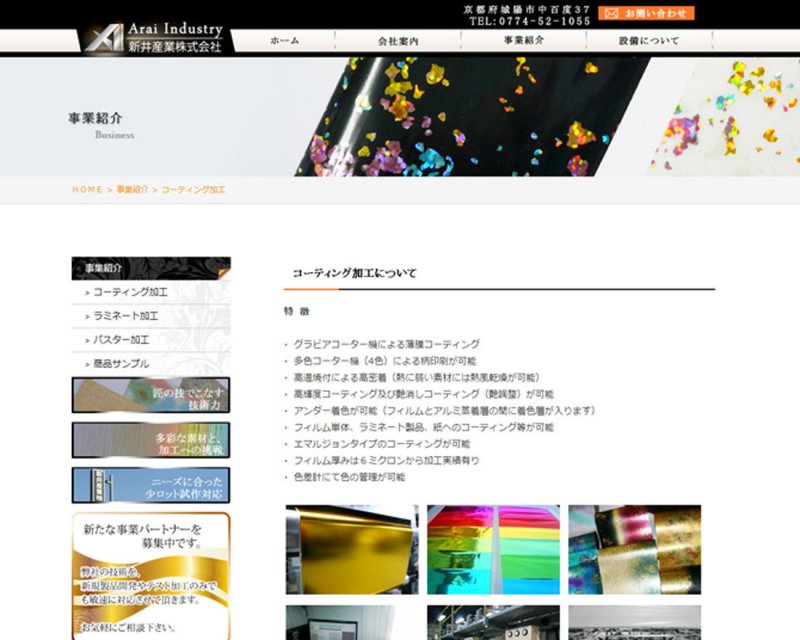The height and width of the screenshot is (640, 800).
Task: Click the patterned gold foil samples photo
Action: [x=634, y=549]
